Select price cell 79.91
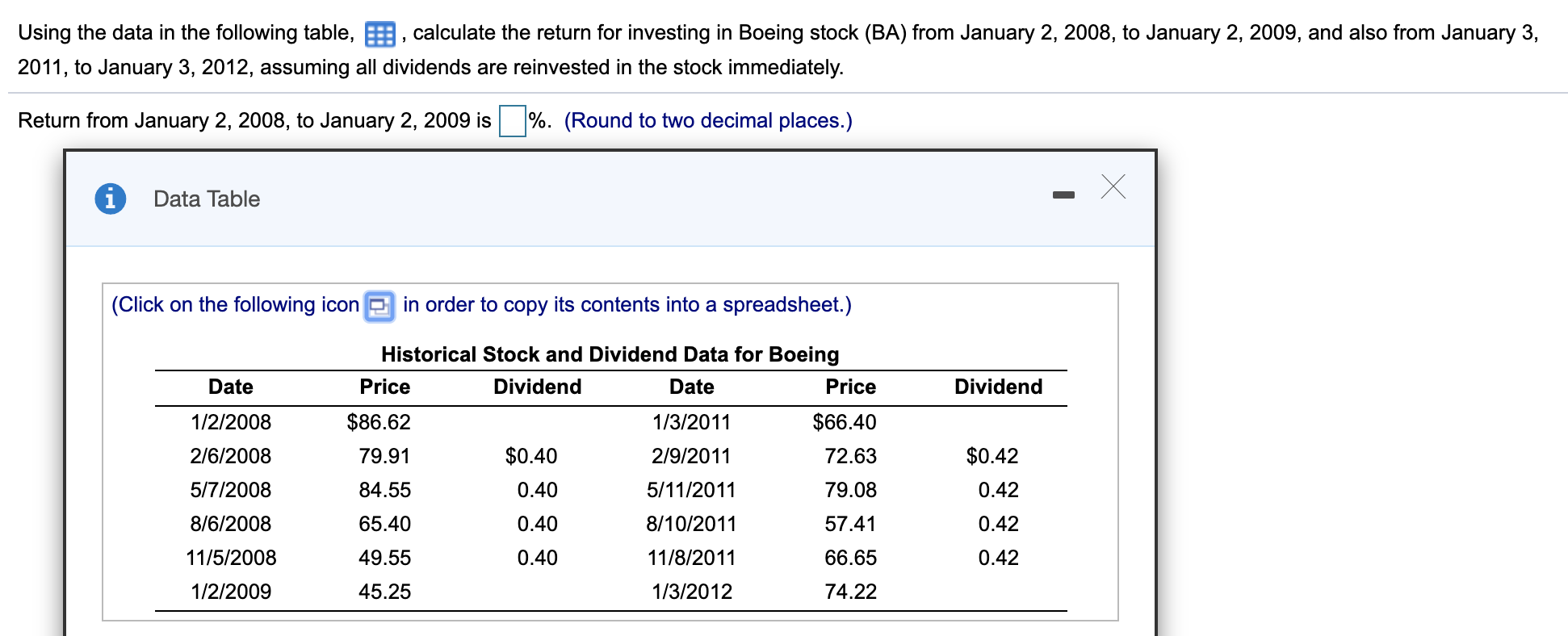 pos(384,456)
